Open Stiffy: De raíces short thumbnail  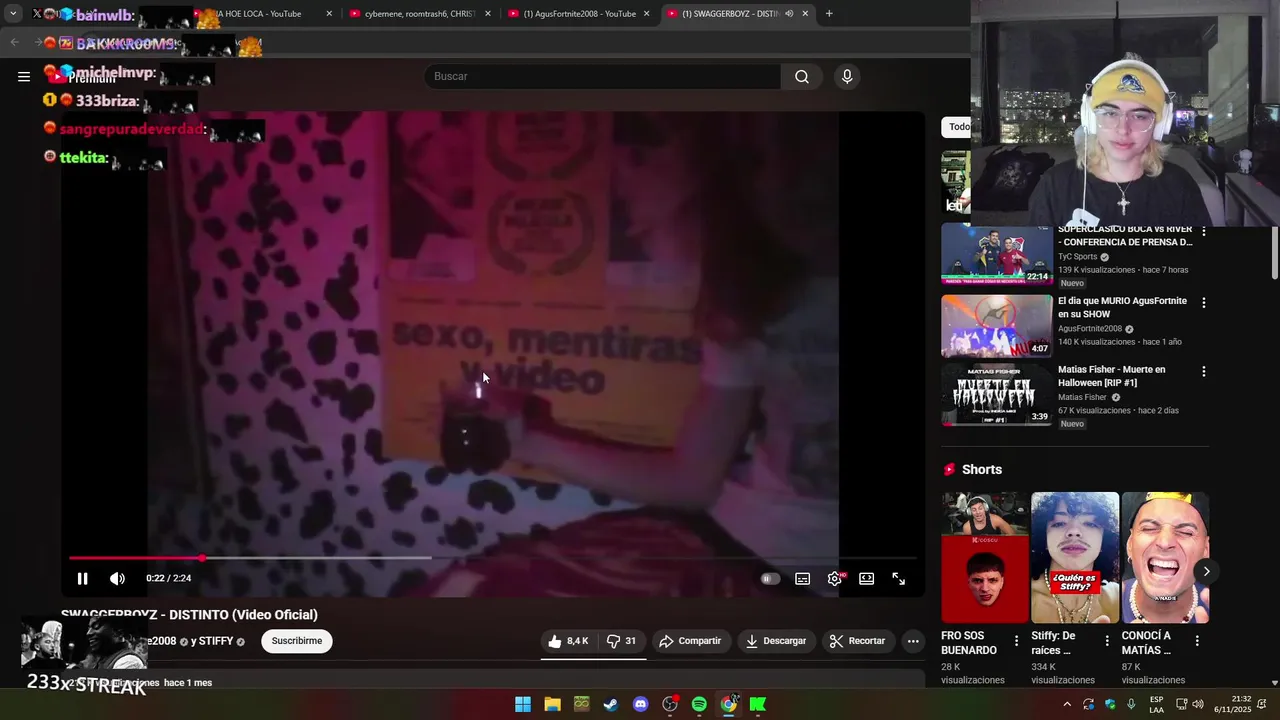pyautogui.click(x=1075, y=557)
